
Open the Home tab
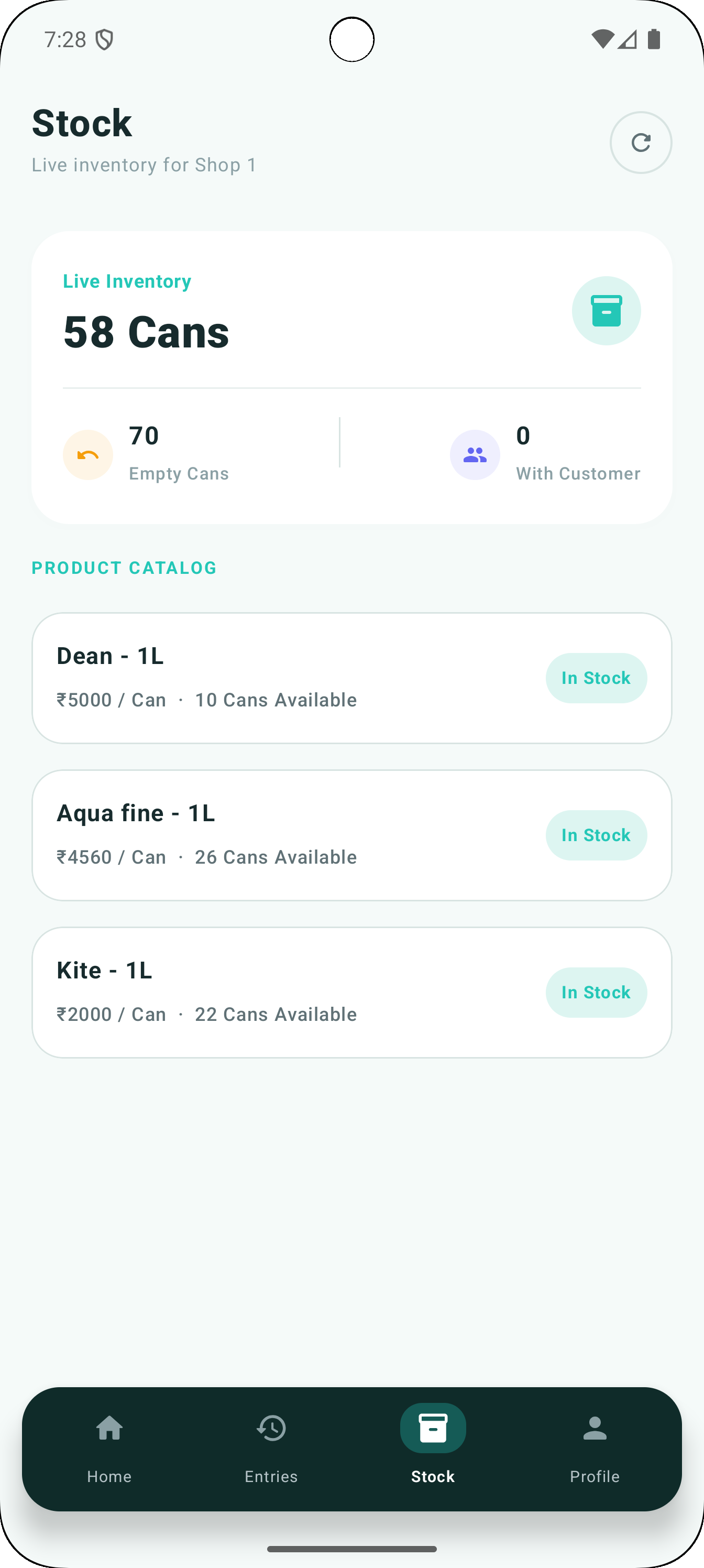pyautogui.click(x=109, y=1450)
